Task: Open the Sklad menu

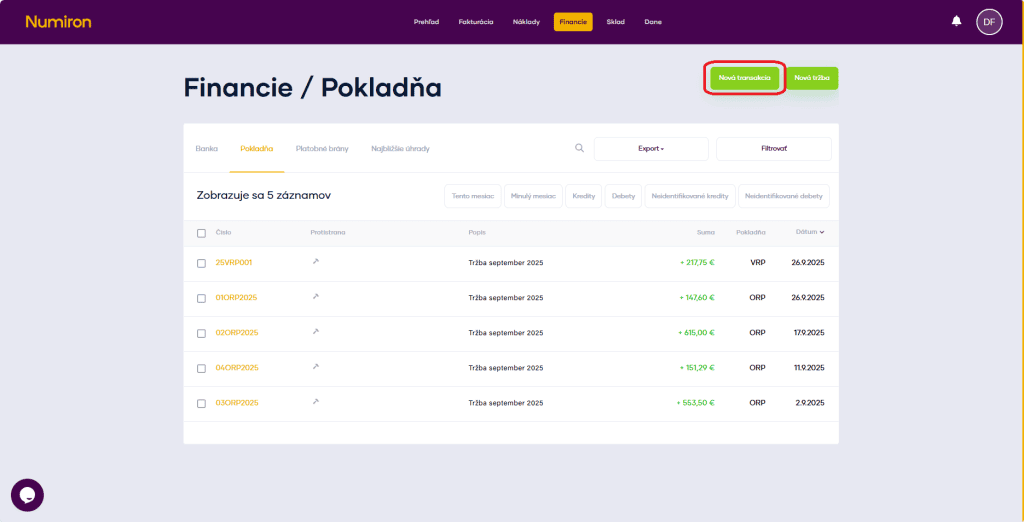Action: click(615, 22)
